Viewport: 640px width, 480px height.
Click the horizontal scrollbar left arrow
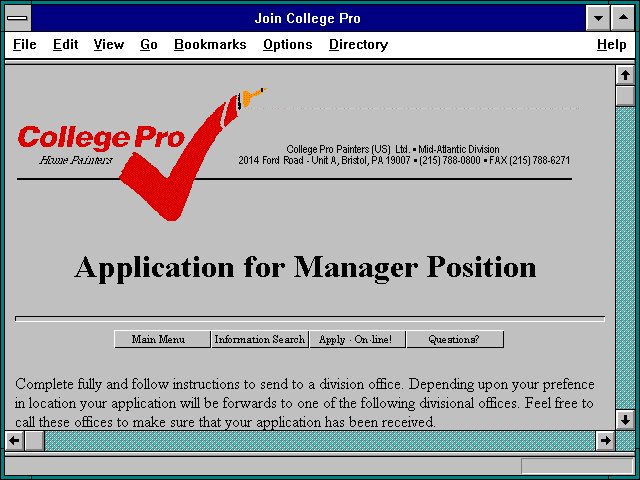(15, 440)
